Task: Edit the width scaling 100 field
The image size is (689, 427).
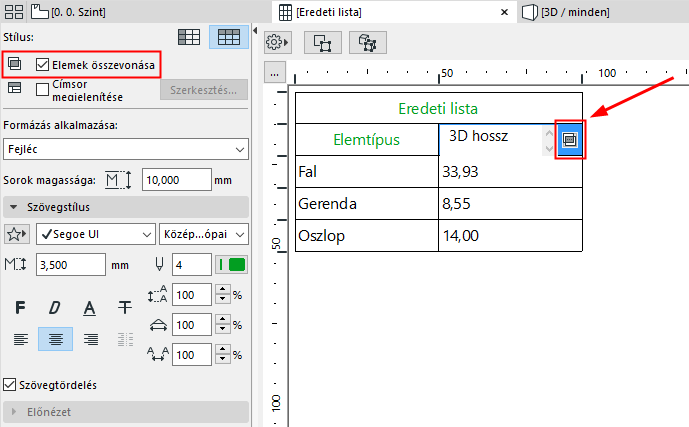Action: click(192, 325)
